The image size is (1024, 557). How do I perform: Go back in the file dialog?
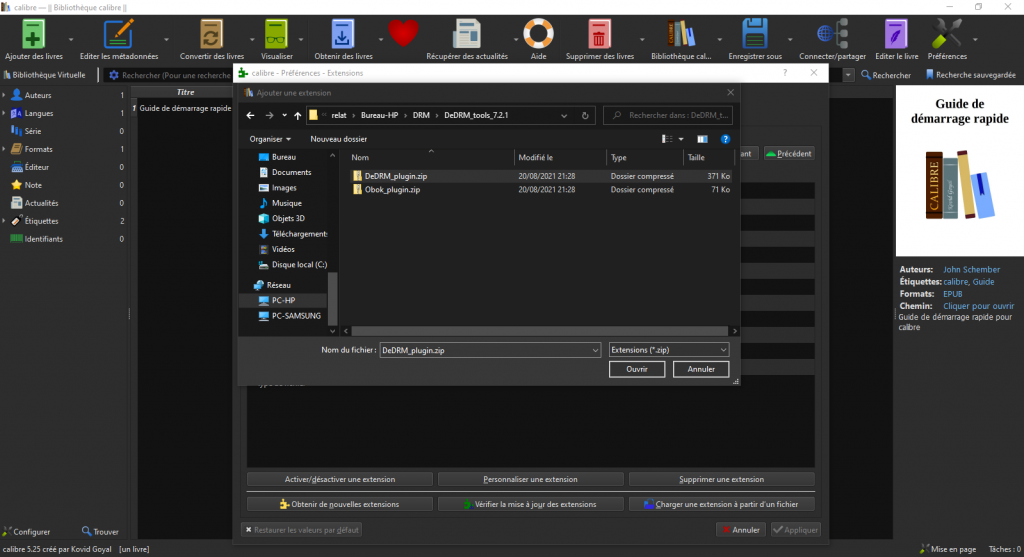click(x=251, y=116)
